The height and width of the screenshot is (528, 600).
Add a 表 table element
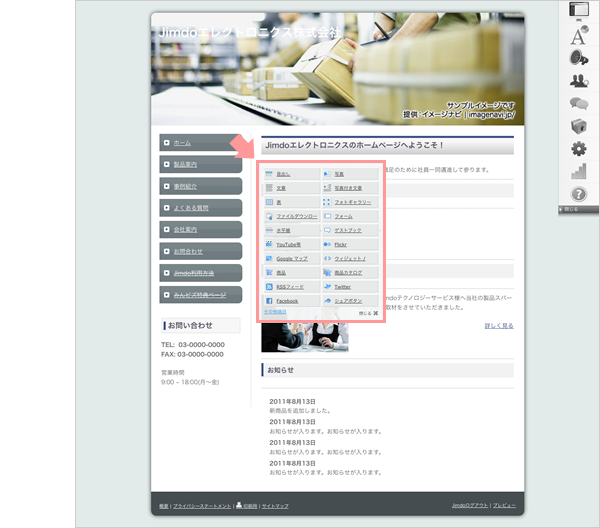pos(292,202)
